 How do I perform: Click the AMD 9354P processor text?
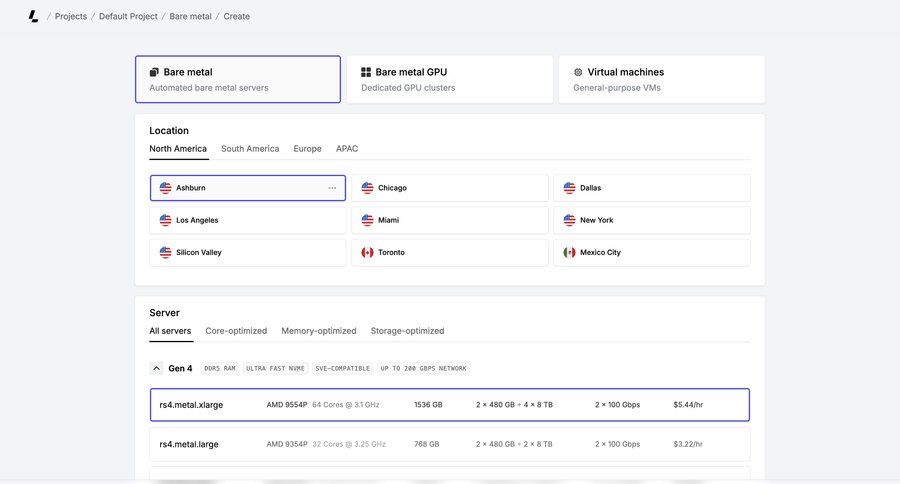click(x=286, y=444)
